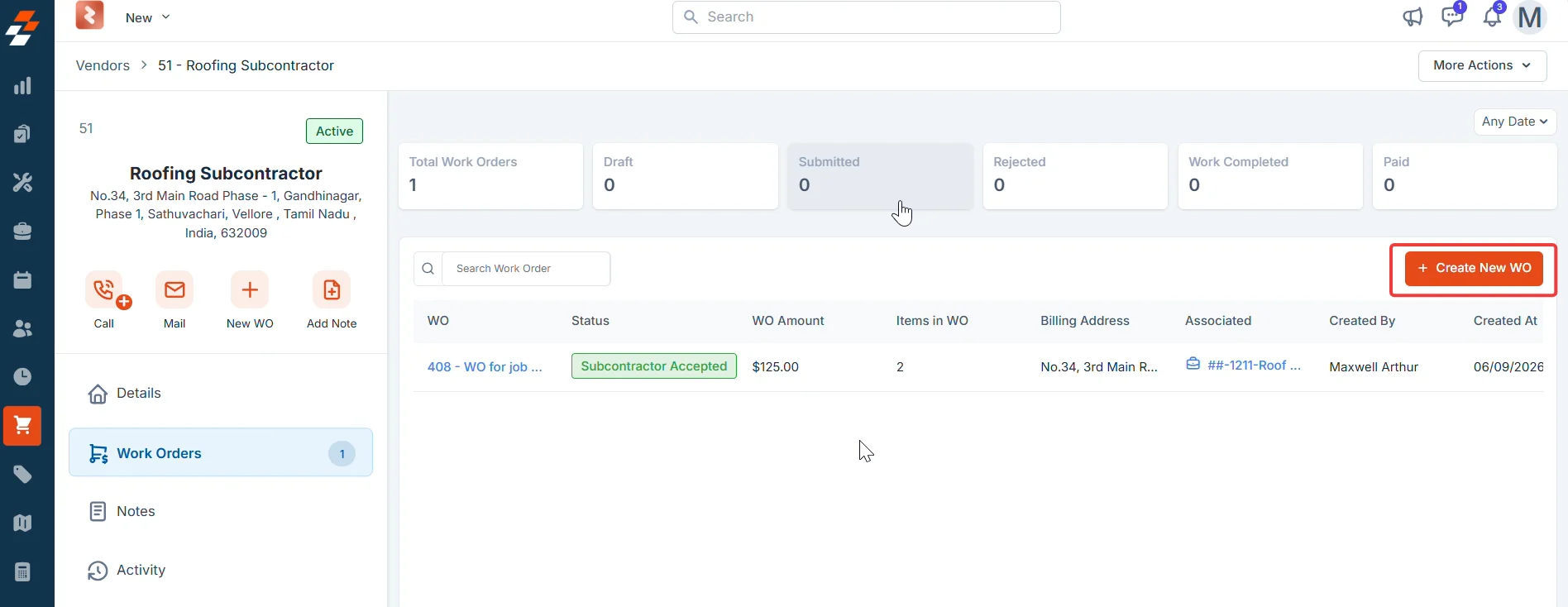Click the 06/09/2026 created date cell

click(x=1508, y=367)
